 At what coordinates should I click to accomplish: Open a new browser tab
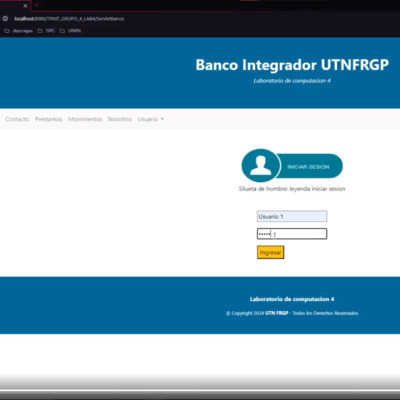coord(37,5)
